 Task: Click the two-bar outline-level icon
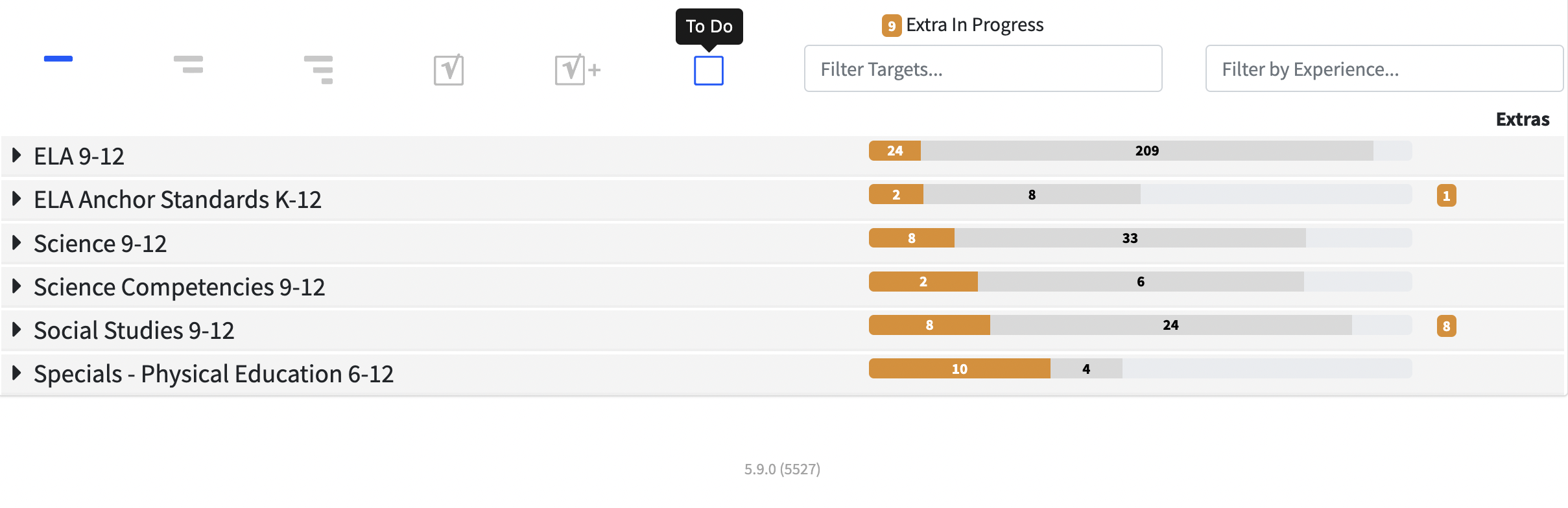189,64
